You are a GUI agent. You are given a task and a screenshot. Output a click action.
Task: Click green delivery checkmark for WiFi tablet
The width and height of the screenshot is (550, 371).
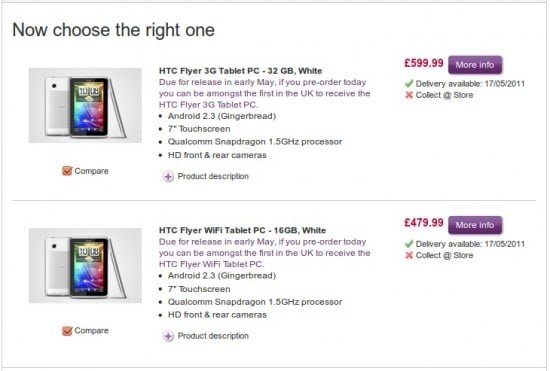coord(409,244)
